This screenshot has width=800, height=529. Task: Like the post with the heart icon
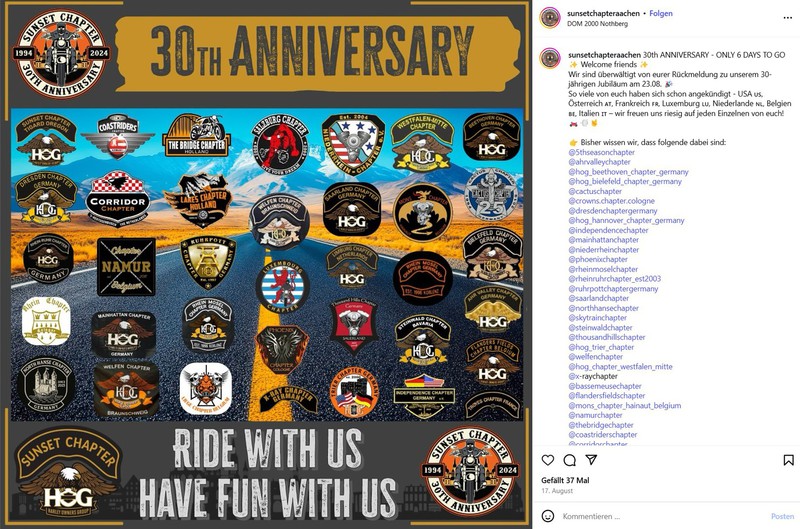coord(548,460)
